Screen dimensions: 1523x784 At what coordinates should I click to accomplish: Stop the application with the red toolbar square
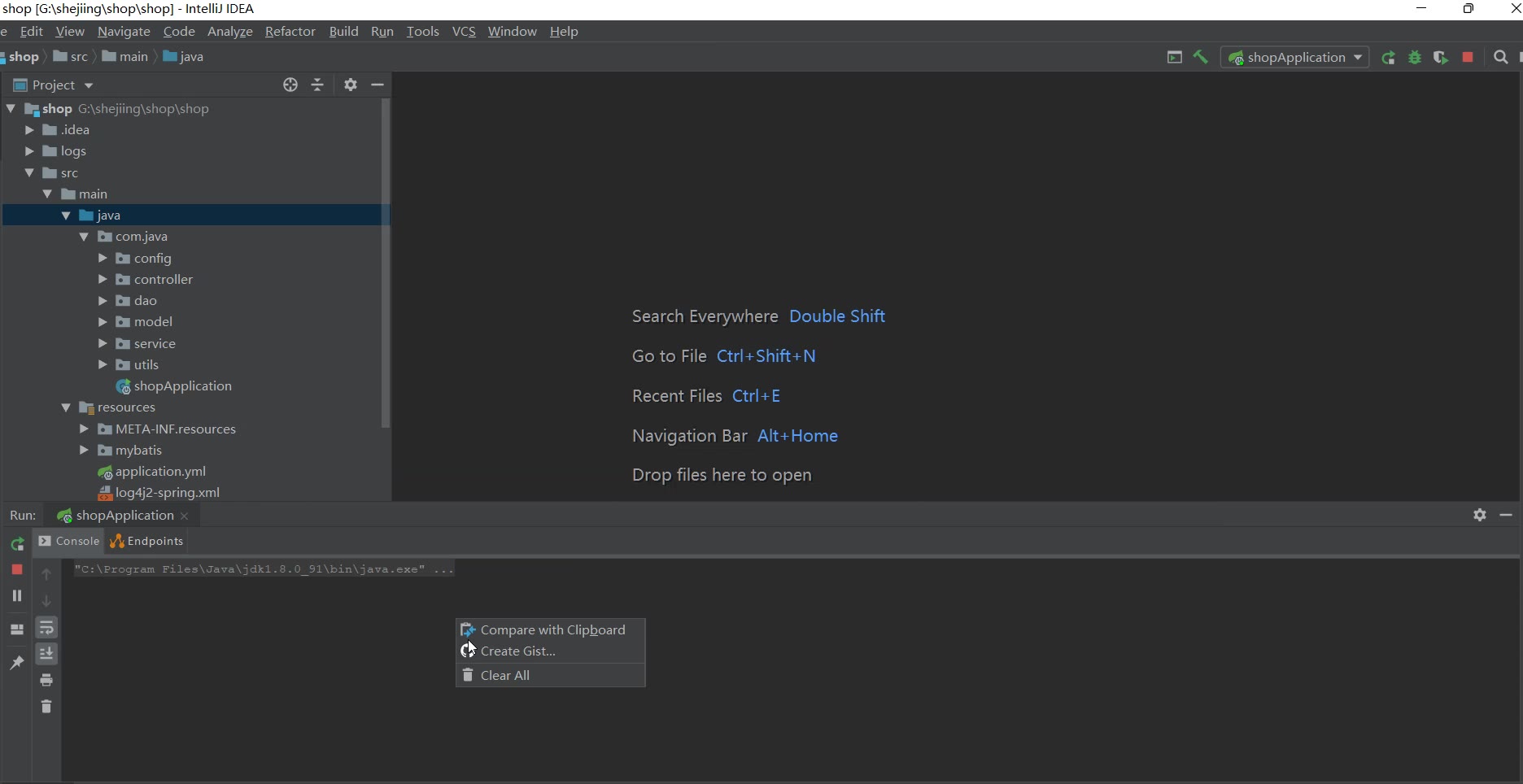[1468, 57]
